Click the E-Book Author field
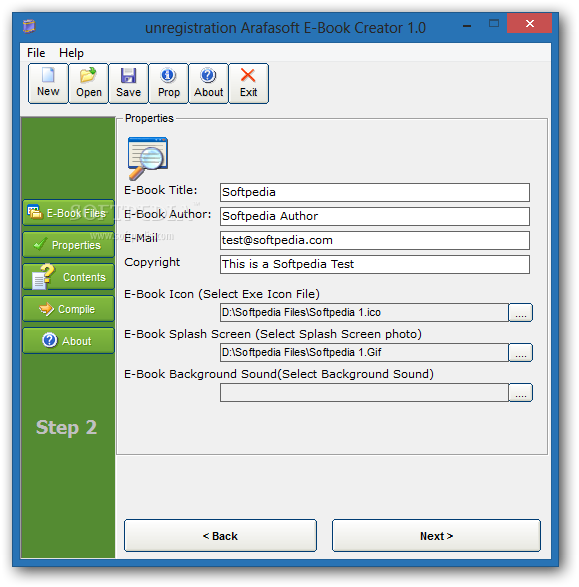 tap(375, 216)
